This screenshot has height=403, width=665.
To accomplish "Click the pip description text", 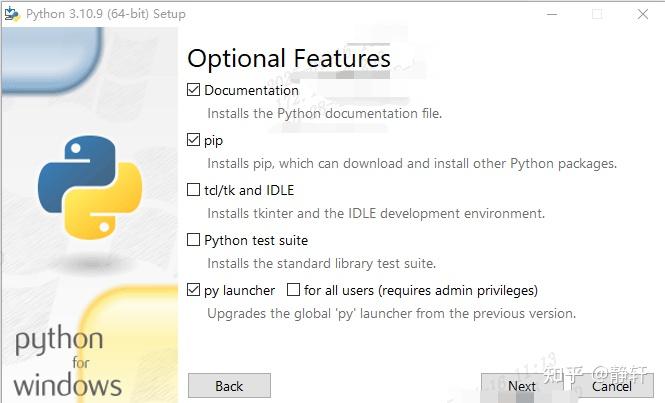I will click(412, 164).
